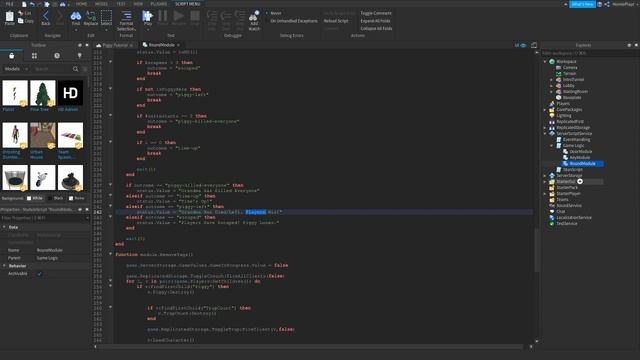The height and width of the screenshot is (360, 640).
Task: Open Toolbox Creations lightbulb tab icon
Action: (x=80, y=56)
